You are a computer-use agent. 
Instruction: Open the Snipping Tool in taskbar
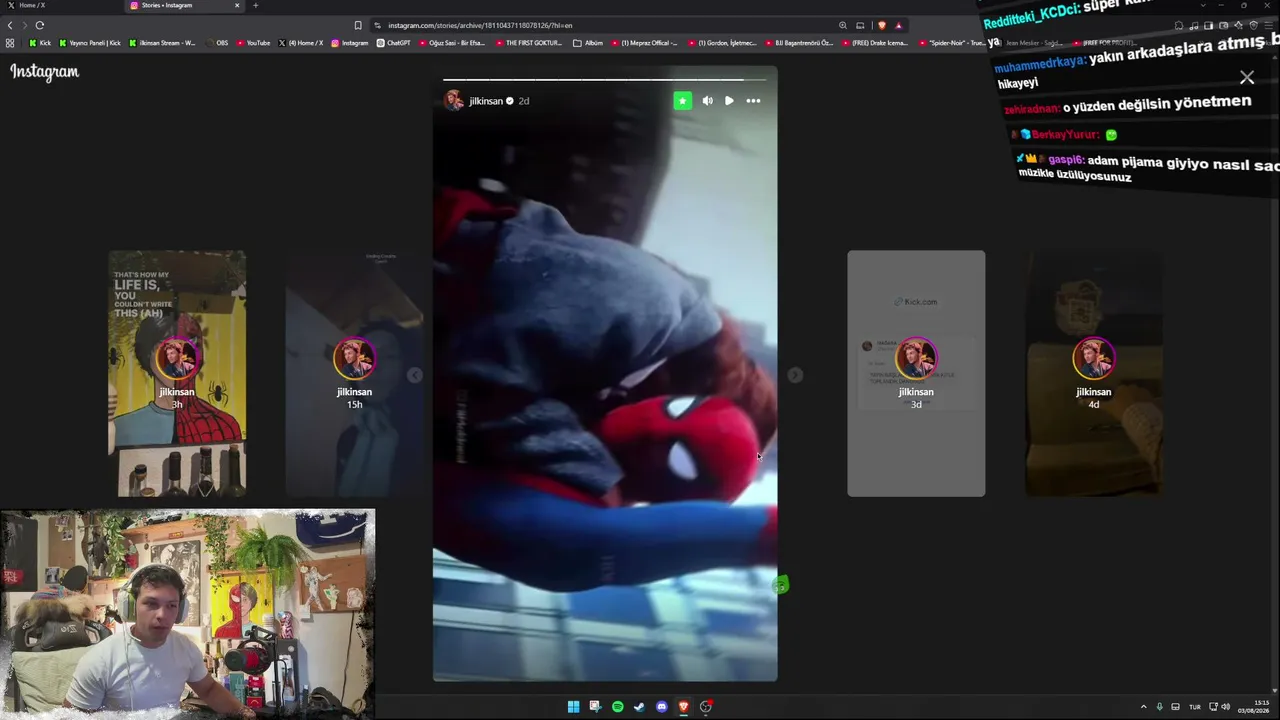pyautogui.click(x=595, y=707)
